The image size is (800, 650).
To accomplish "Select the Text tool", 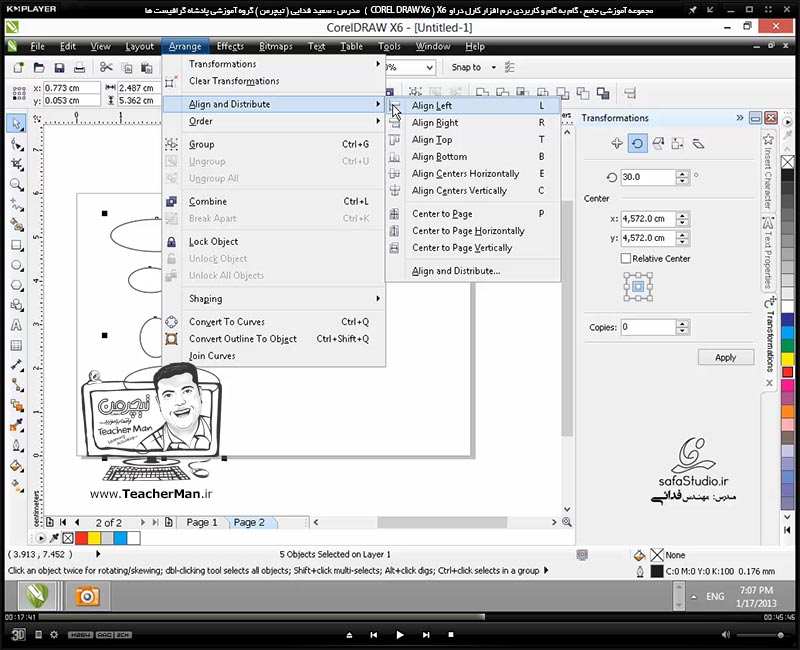I will [x=16, y=326].
